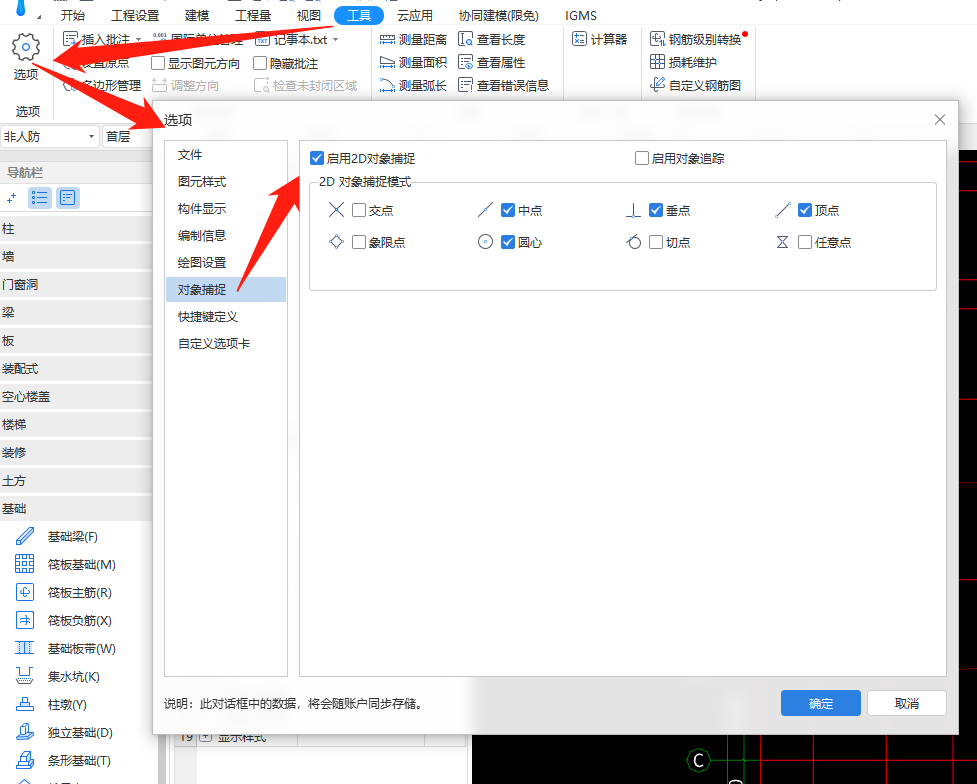Viewport: 977px width, 784px height.
Task: Click the 查看属性 view properties tool
Action: pyautogui.click(x=492, y=62)
